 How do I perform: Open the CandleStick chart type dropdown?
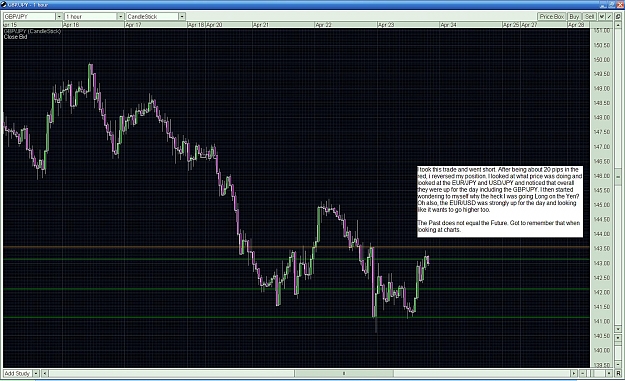182,16
